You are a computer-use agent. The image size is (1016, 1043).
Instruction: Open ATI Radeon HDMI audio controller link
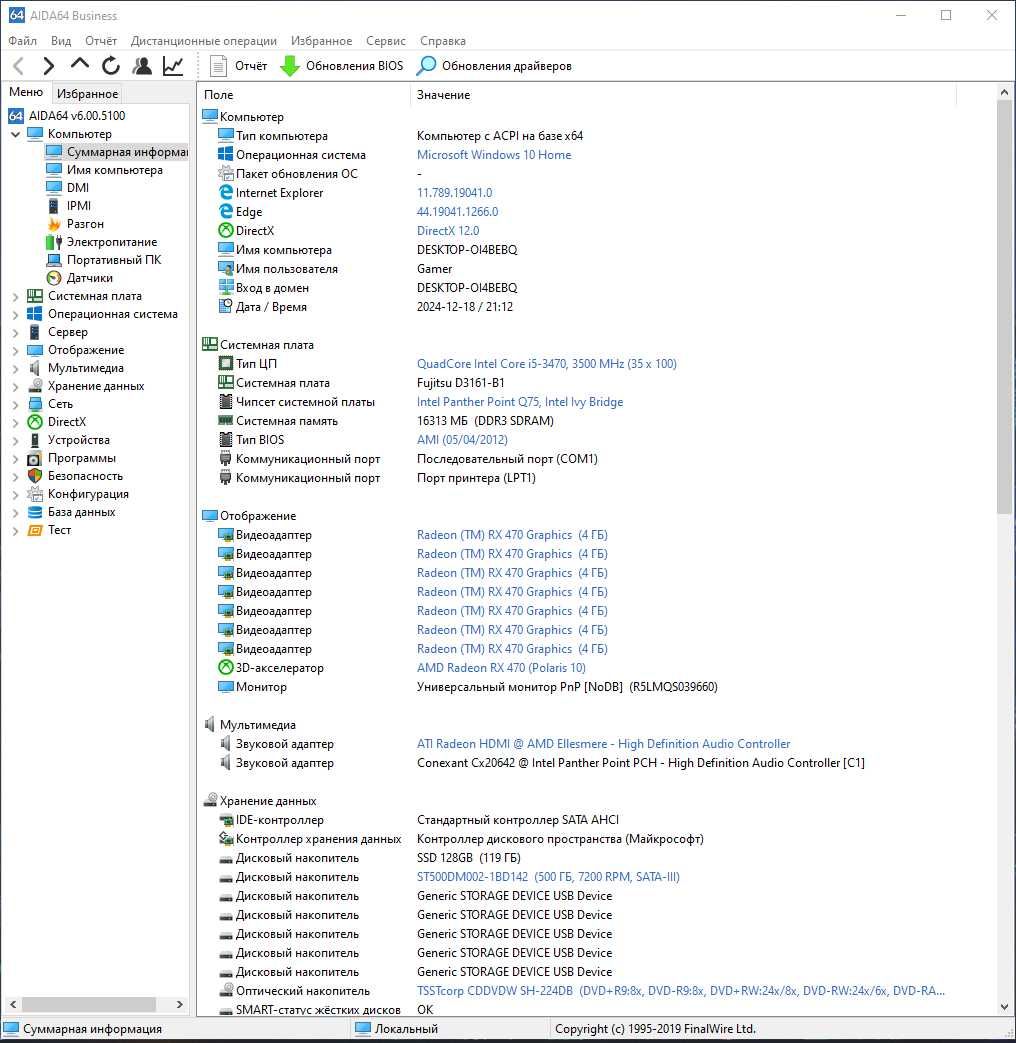click(603, 743)
